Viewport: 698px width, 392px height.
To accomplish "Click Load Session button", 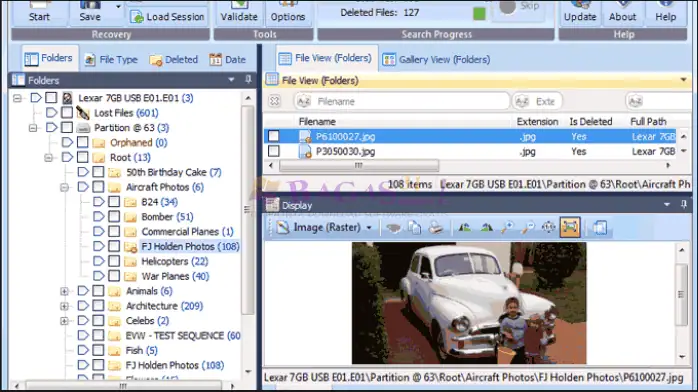I will point(167,17).
